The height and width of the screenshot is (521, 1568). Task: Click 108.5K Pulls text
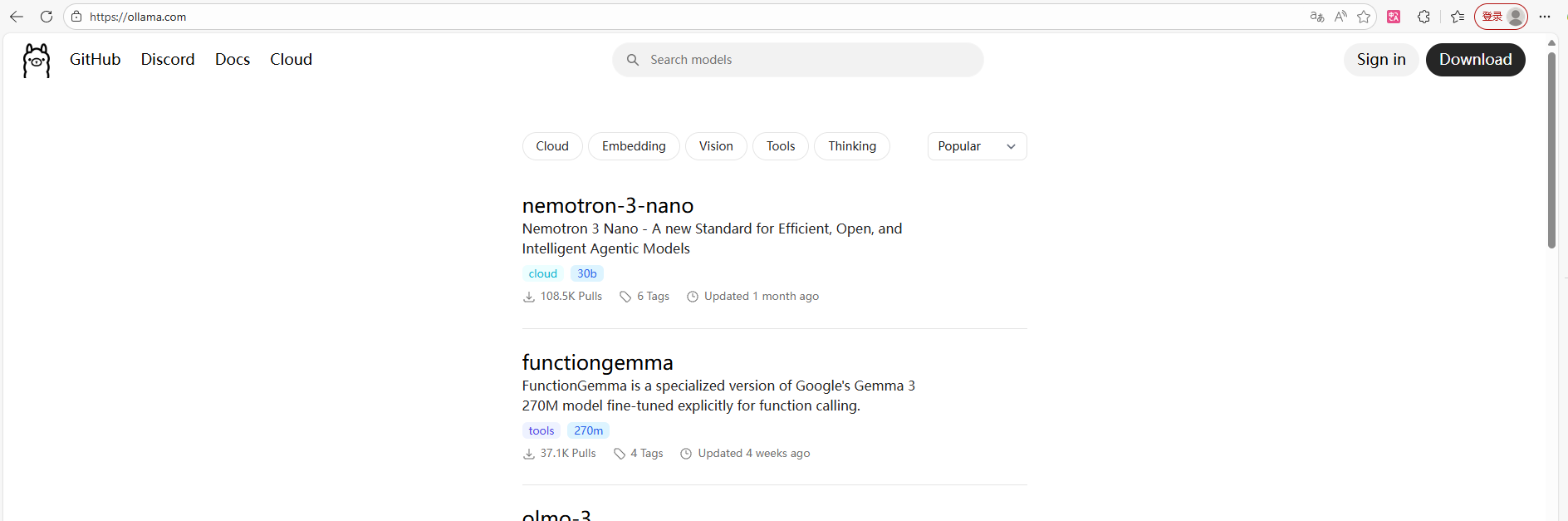pyautogui.click(x=571, y=296)
